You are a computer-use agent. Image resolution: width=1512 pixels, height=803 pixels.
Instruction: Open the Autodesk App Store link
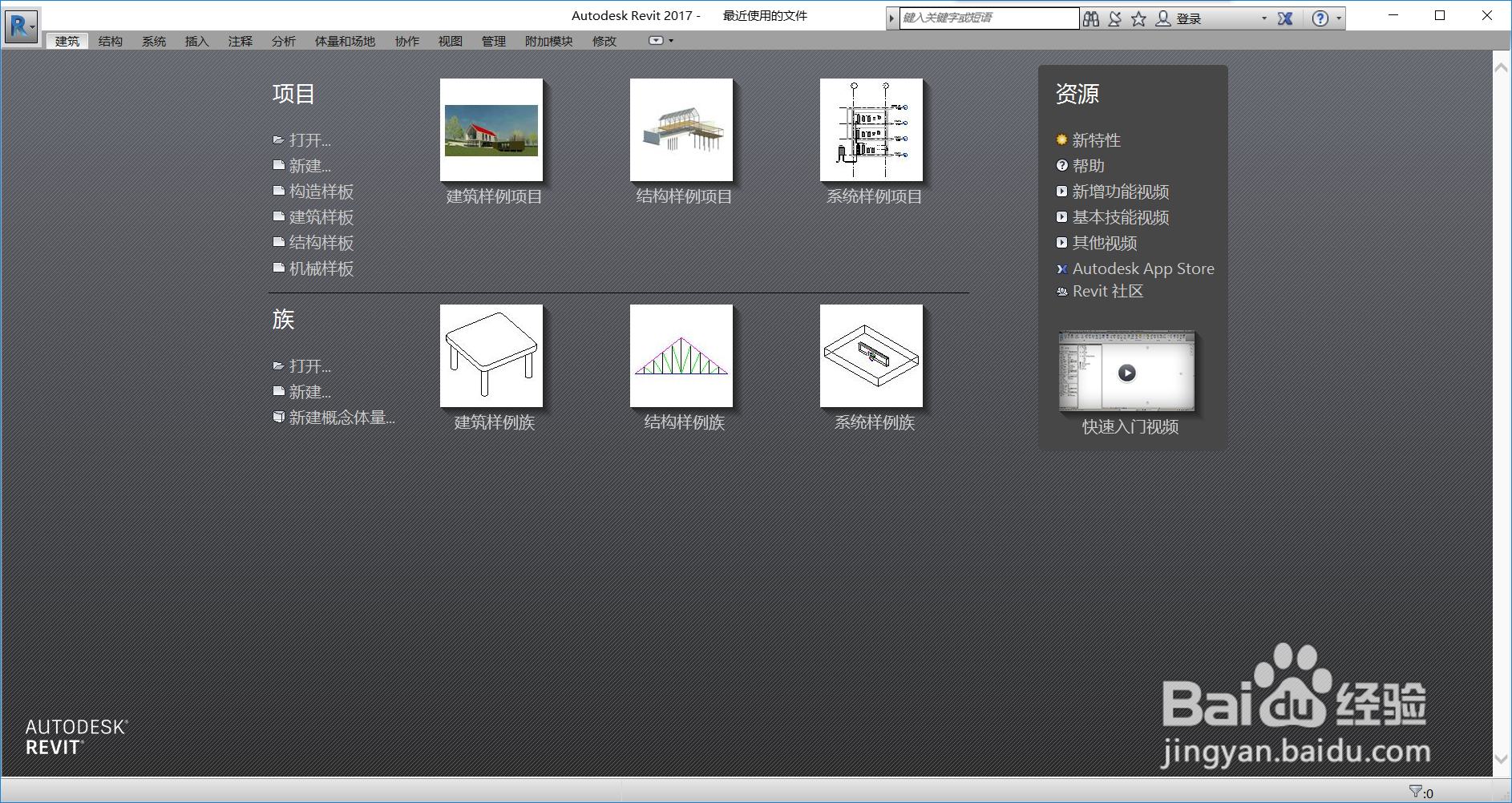point(1143,268)
